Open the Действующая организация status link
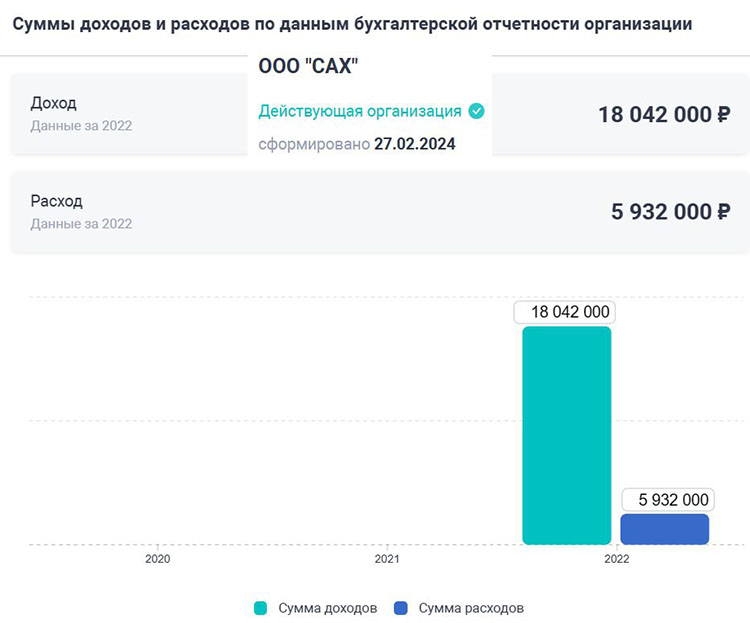Screen dimensions: 750x623 [x=360, y=111]
